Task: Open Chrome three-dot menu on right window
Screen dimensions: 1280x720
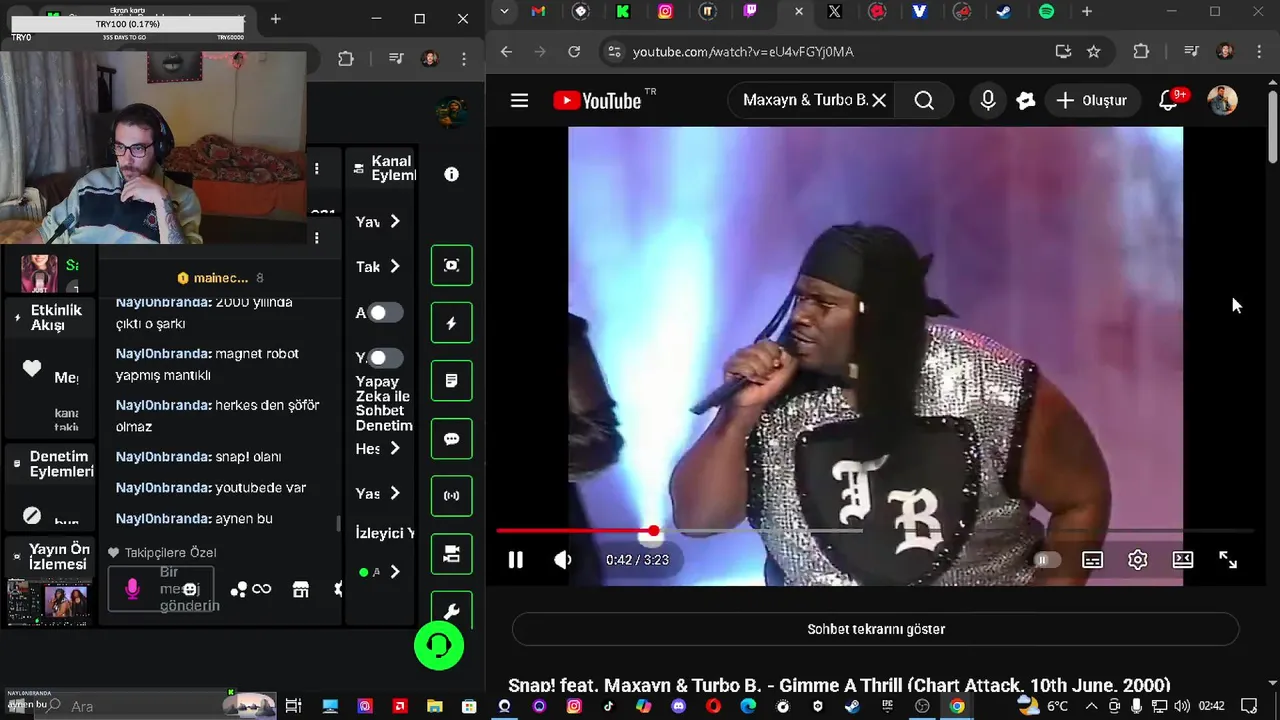Action: click(1259, 51)
